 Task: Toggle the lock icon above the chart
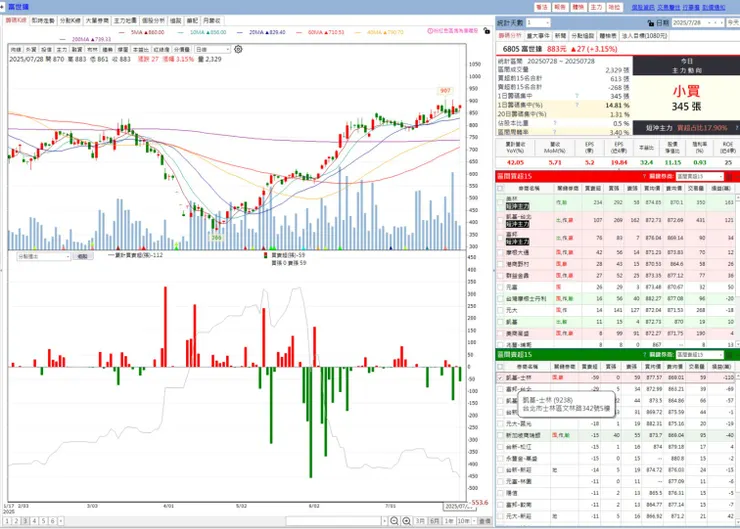tap(487, 31)
